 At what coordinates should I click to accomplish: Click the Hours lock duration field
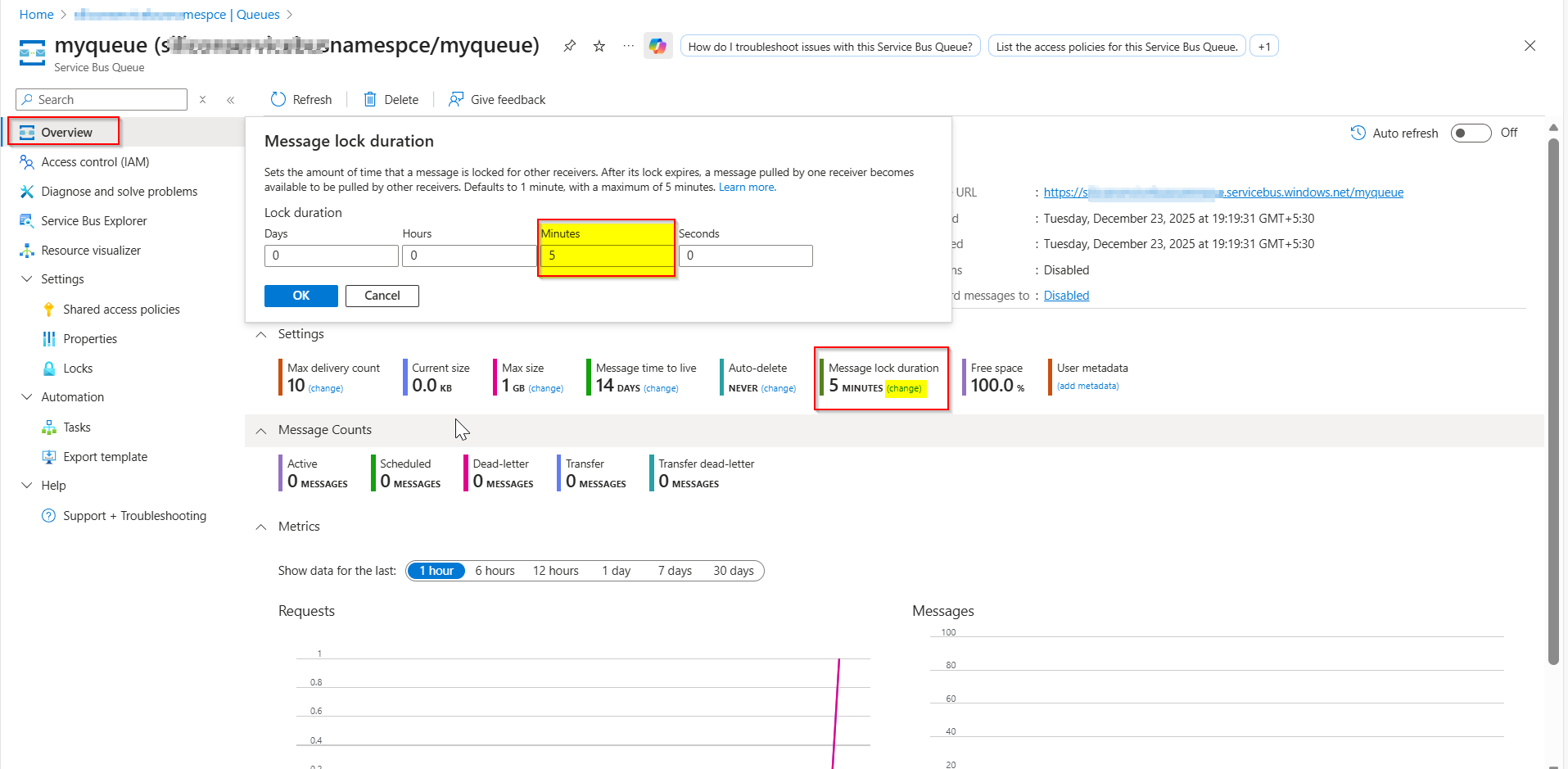coord(469,256)
